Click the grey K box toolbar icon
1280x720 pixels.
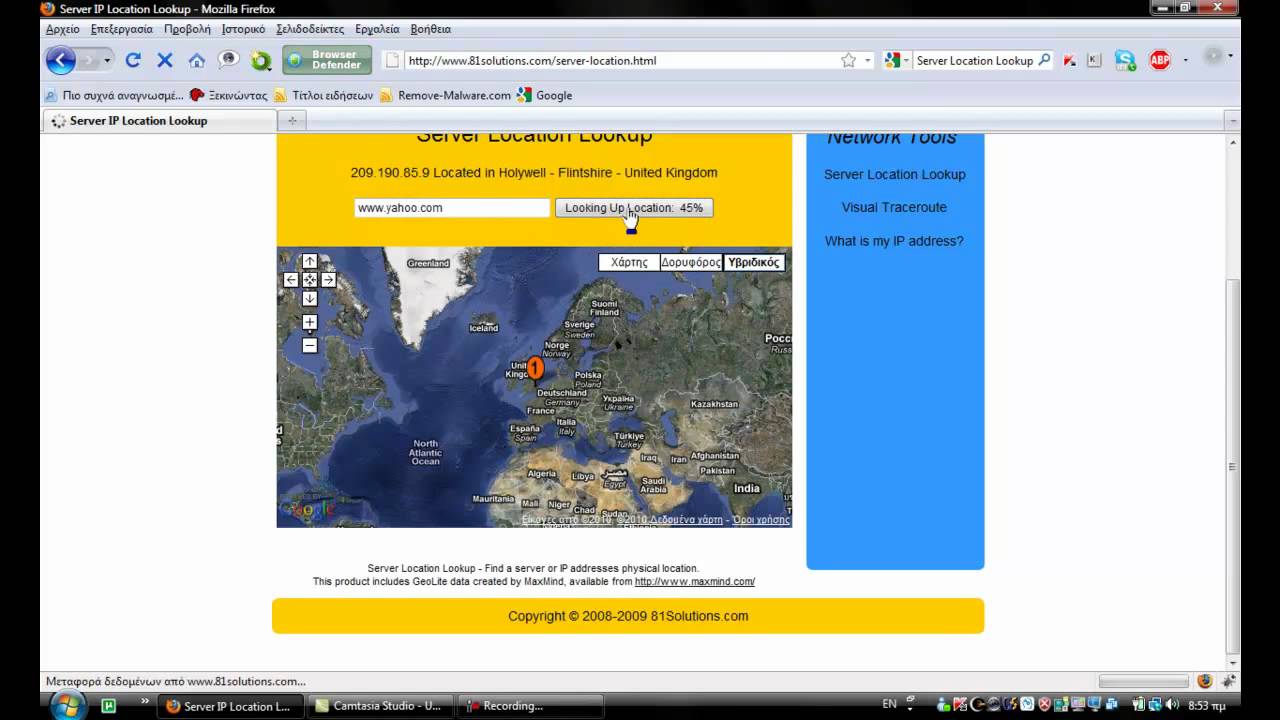1094,61
